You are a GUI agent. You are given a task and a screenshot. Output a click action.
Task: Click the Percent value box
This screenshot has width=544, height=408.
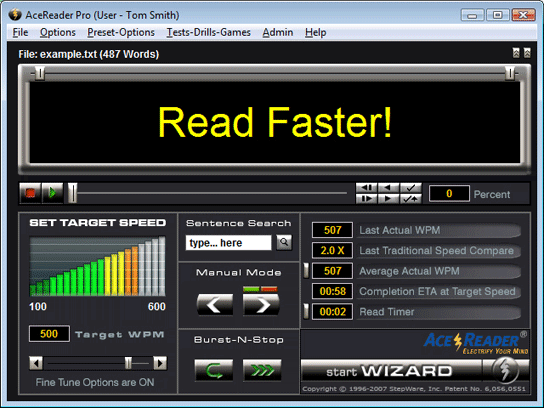coord(449,193)
